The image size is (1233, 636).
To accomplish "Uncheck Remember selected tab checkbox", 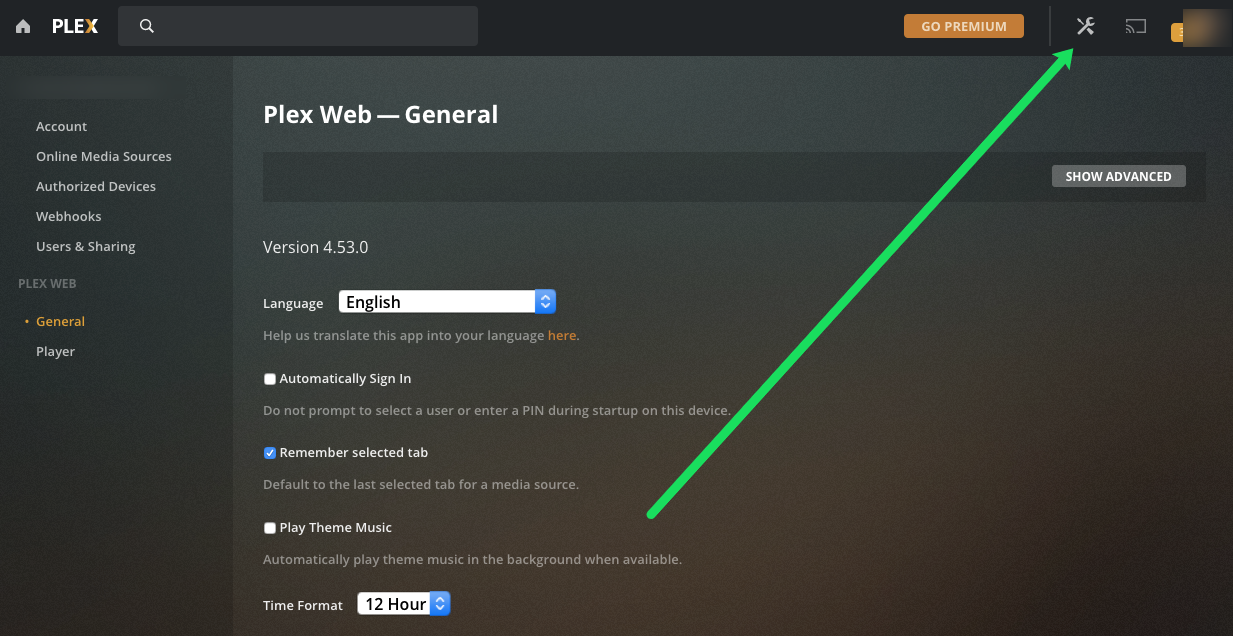I will [x=270, y=453].
